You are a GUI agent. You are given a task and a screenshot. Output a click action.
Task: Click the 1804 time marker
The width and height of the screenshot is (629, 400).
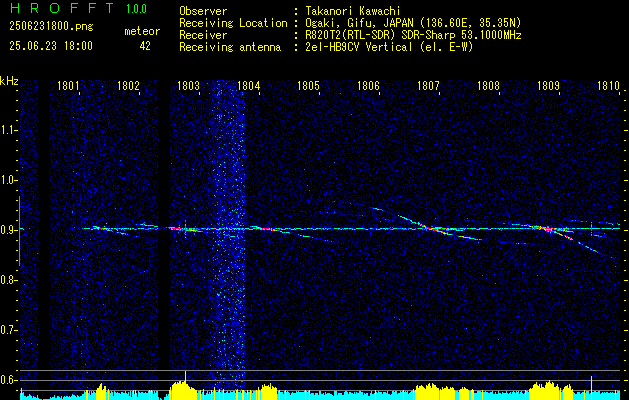pos(248,85)
